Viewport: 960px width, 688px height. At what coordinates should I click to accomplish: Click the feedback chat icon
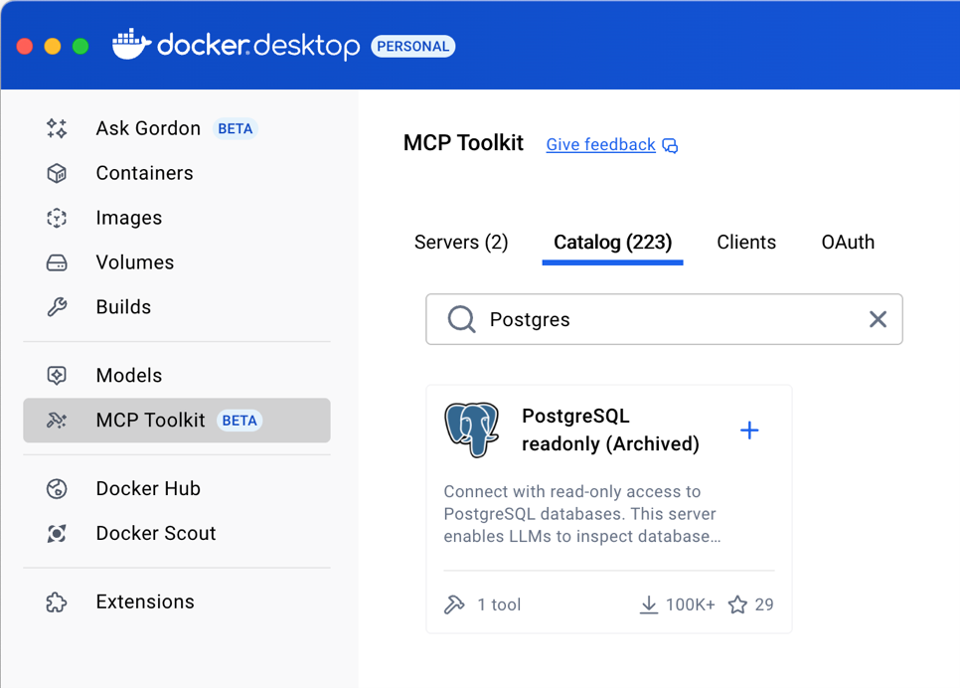[670, 146]
